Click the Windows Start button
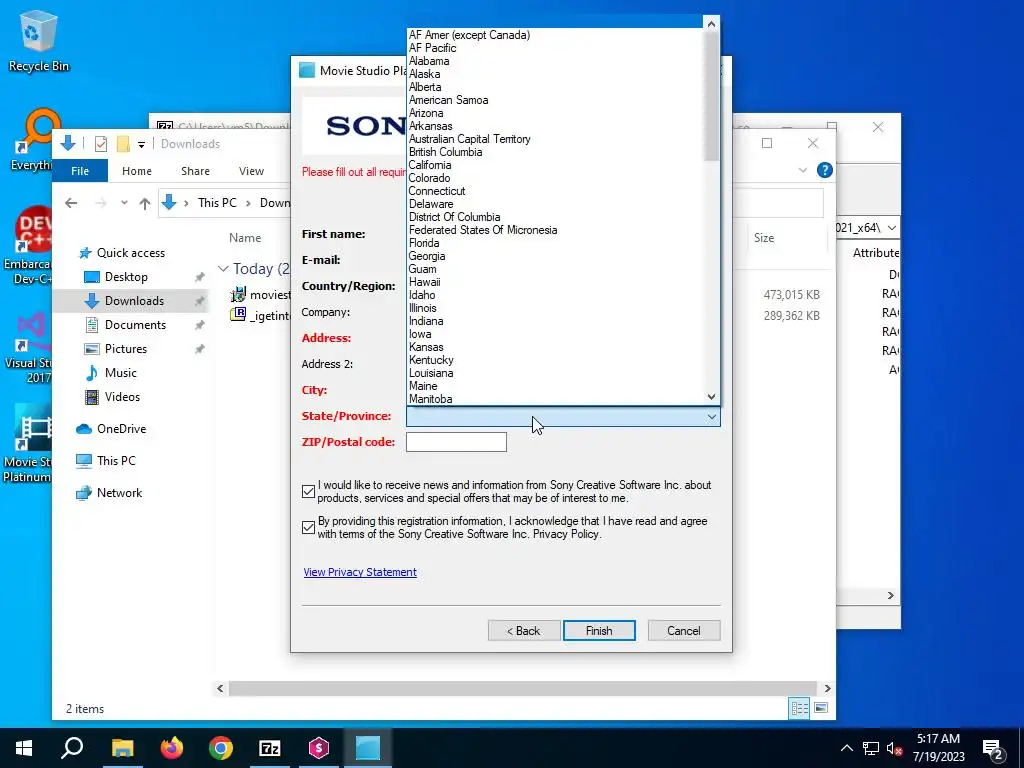This screenshot has height=768, width=1024. (x=24, y=748)
